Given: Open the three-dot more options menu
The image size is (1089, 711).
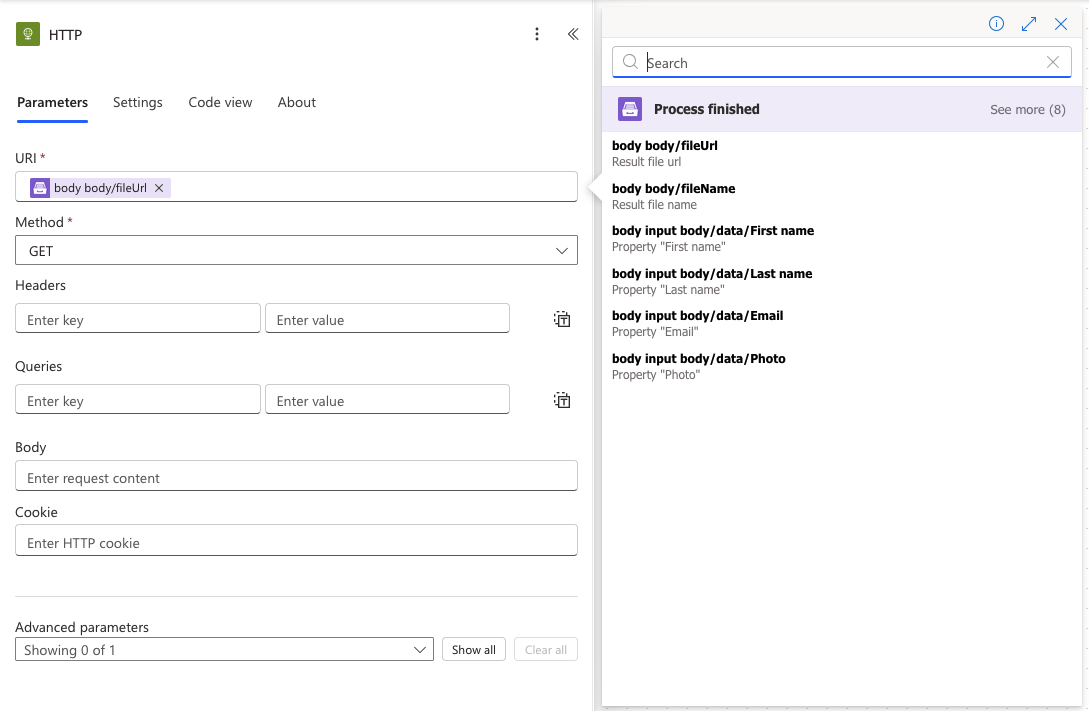Looking at the screenshot, I should (x=537, y=34).
